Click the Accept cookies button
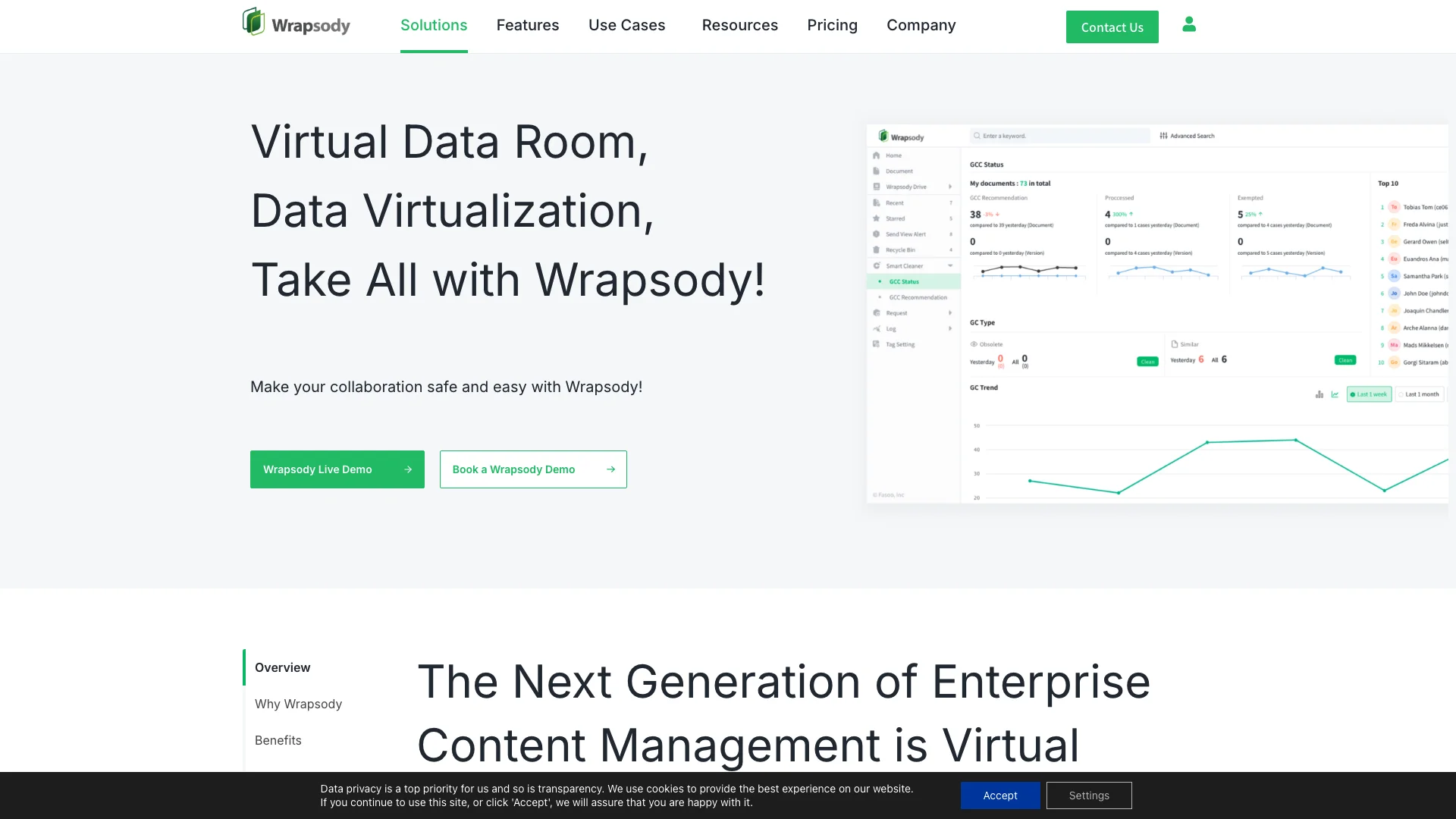The height and width of the screenshot is (819, 1456). [x=1000, y=795]
